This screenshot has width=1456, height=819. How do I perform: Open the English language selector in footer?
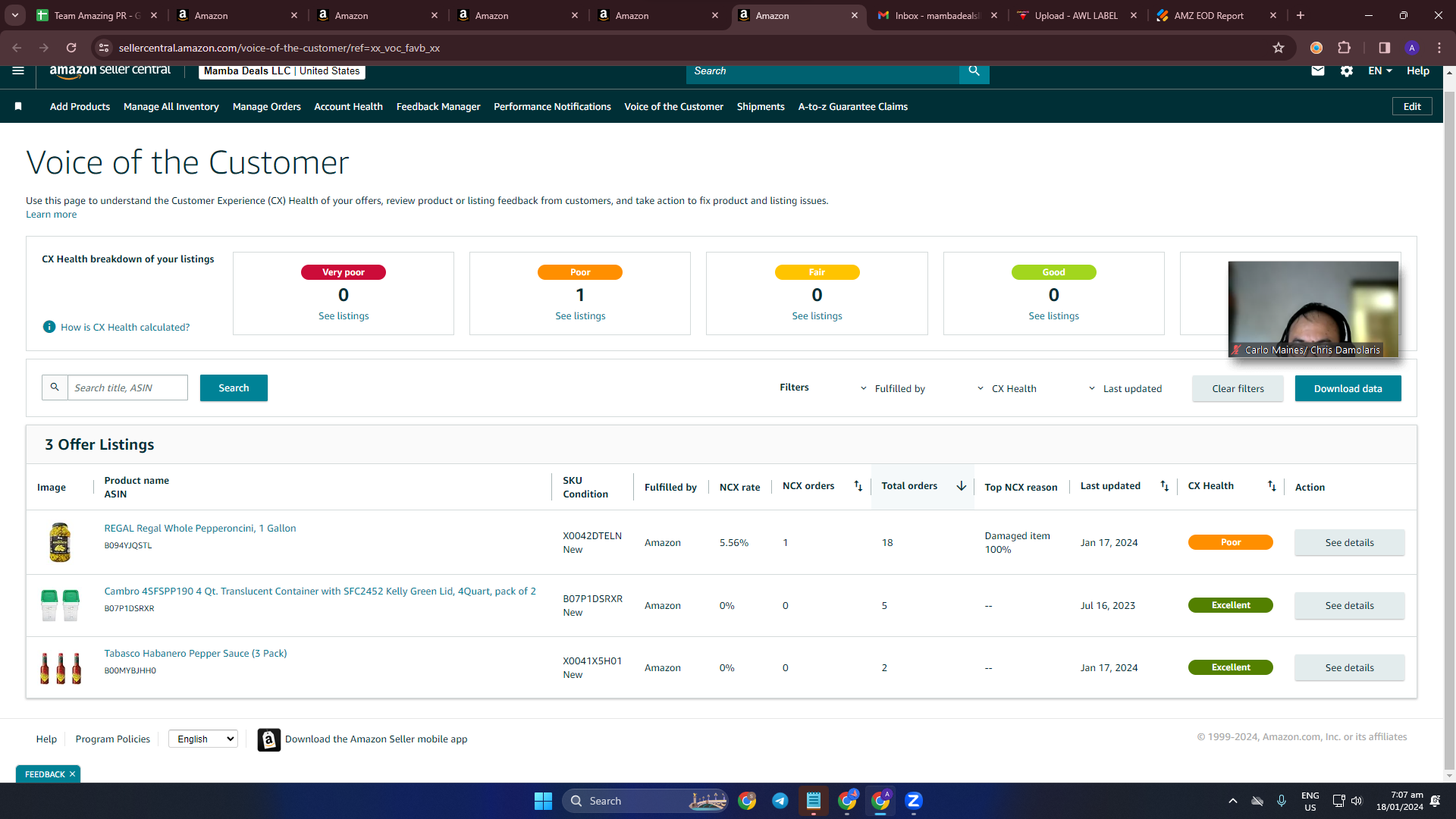(x=203, y=739)
